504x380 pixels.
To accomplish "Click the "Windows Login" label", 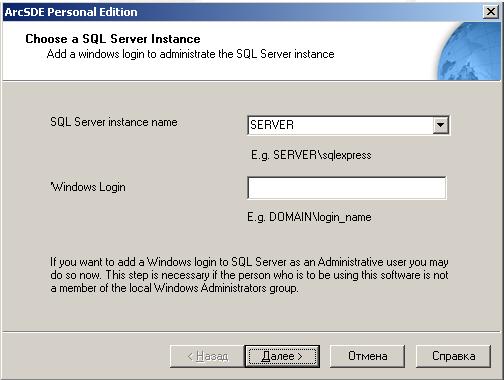I will coord(88,187).
